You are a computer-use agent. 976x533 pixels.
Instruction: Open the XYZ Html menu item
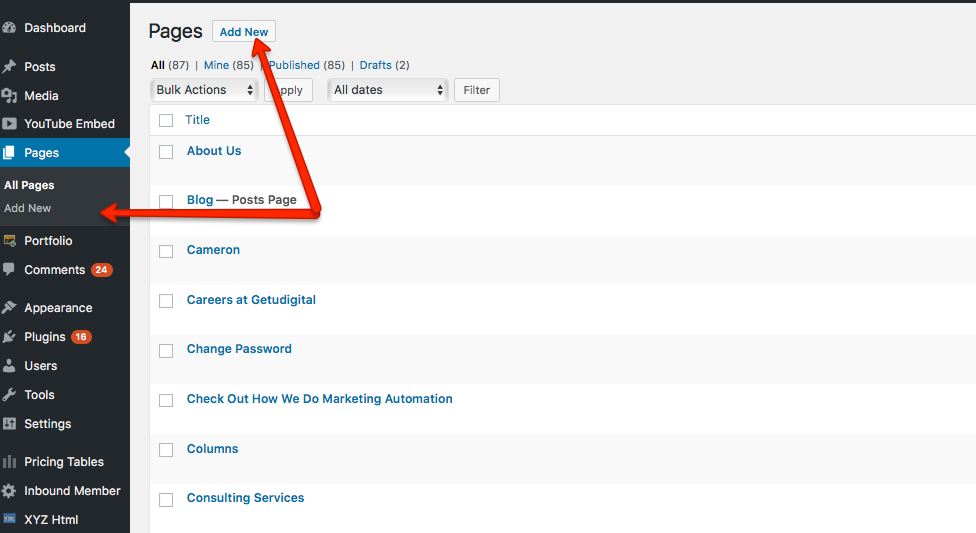[51, 519]
